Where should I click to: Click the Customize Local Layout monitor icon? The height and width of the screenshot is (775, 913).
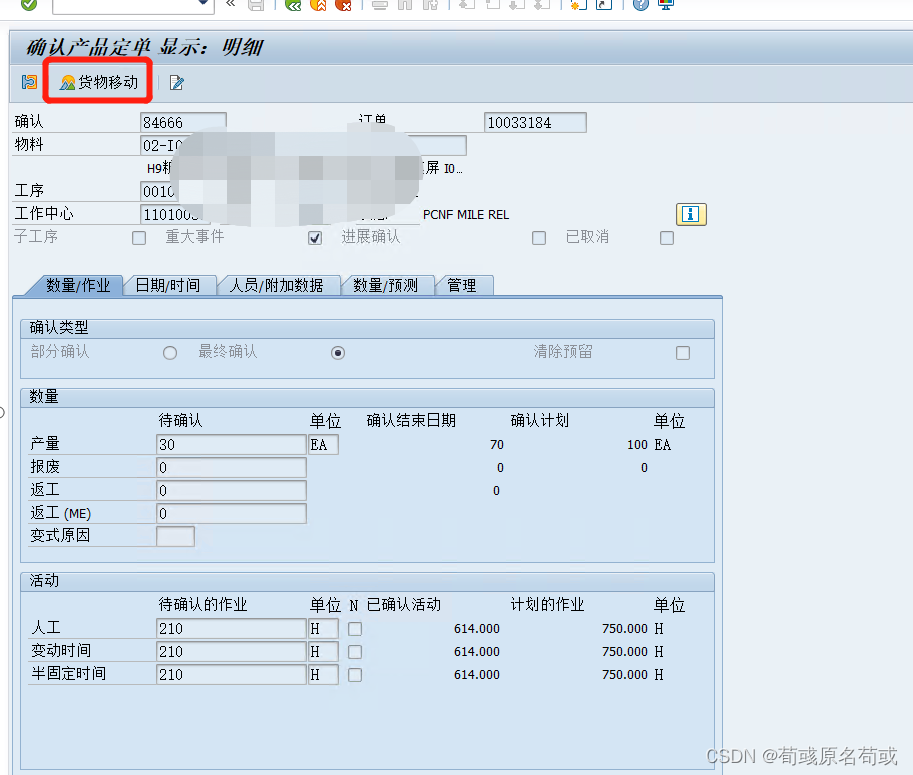666,5
